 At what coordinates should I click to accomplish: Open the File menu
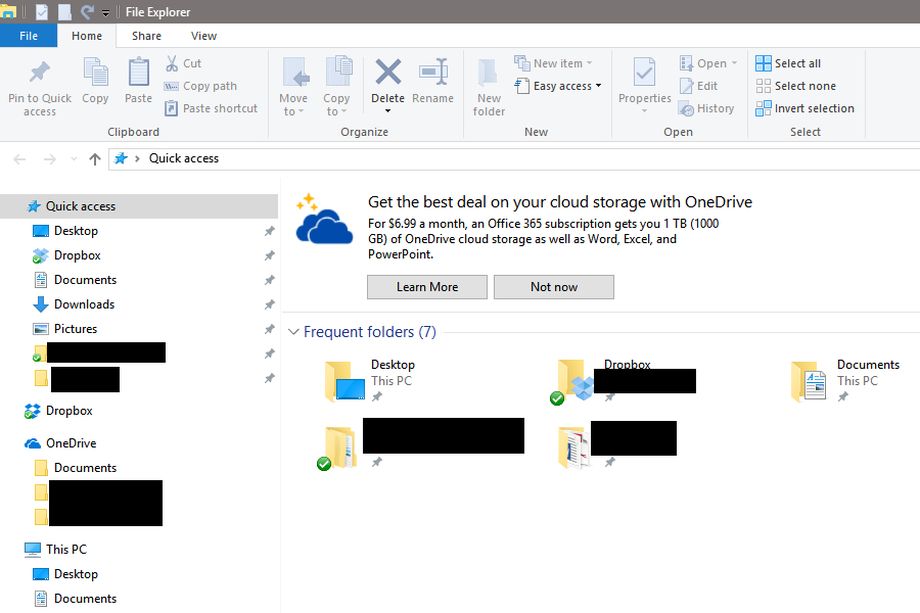click(x=28, y=36)
